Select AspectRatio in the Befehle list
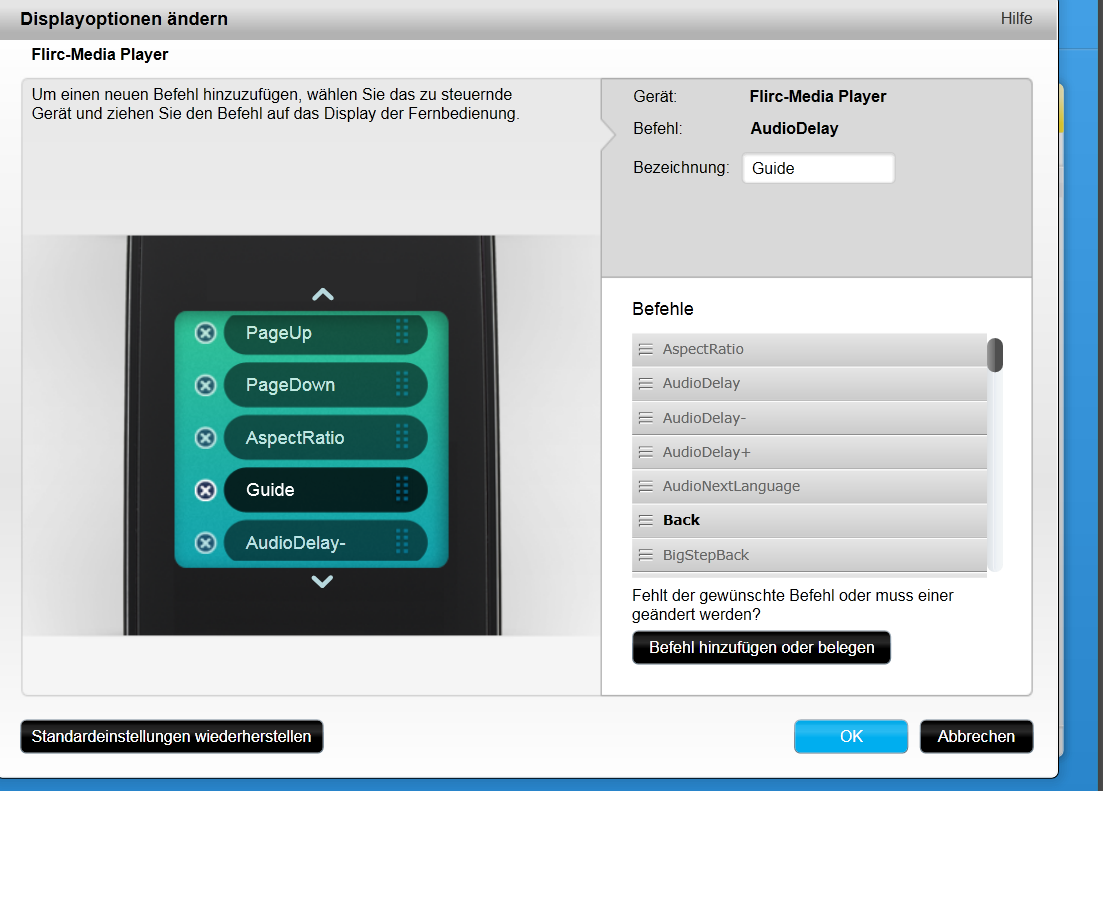The height and width of the screenshot is (906, 1103). pyautogui.click(x=809, y=350)
